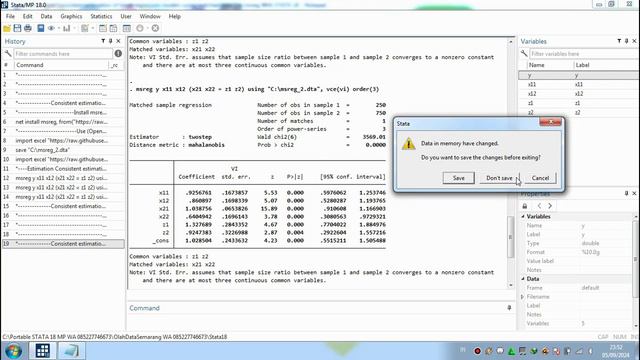Click the Print results toolbar icon
640x360 pixels.
coord(28,28)
